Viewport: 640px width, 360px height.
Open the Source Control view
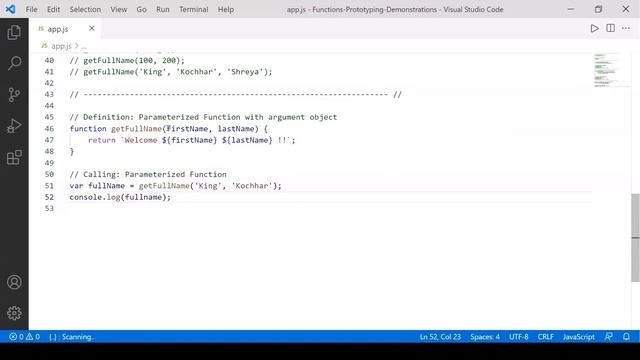coord(14,95)
